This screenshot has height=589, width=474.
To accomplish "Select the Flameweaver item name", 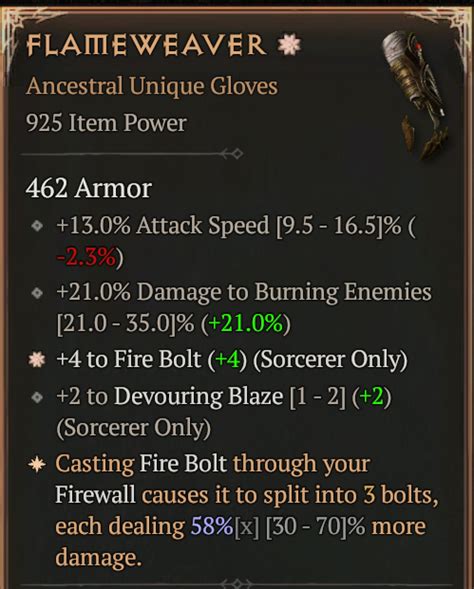I will coord(146,45).
